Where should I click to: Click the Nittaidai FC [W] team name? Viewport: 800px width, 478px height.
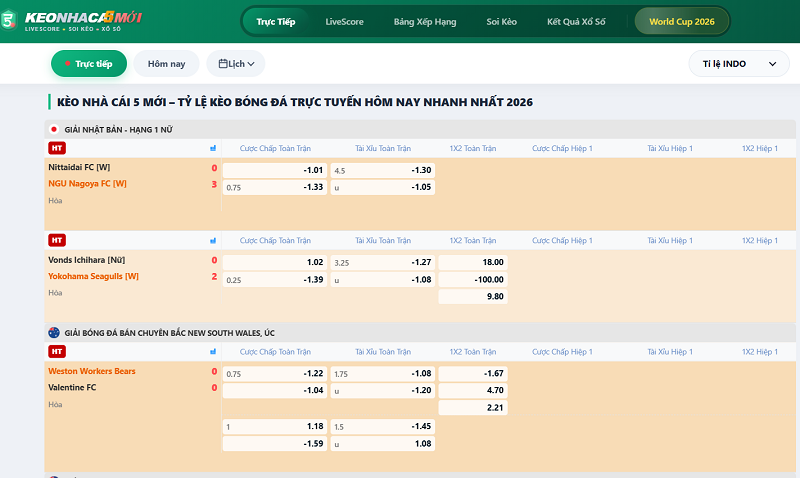coord(79,167)
